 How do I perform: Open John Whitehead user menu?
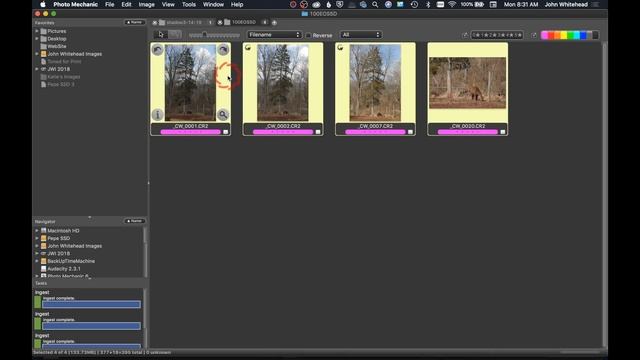point(566,4)
